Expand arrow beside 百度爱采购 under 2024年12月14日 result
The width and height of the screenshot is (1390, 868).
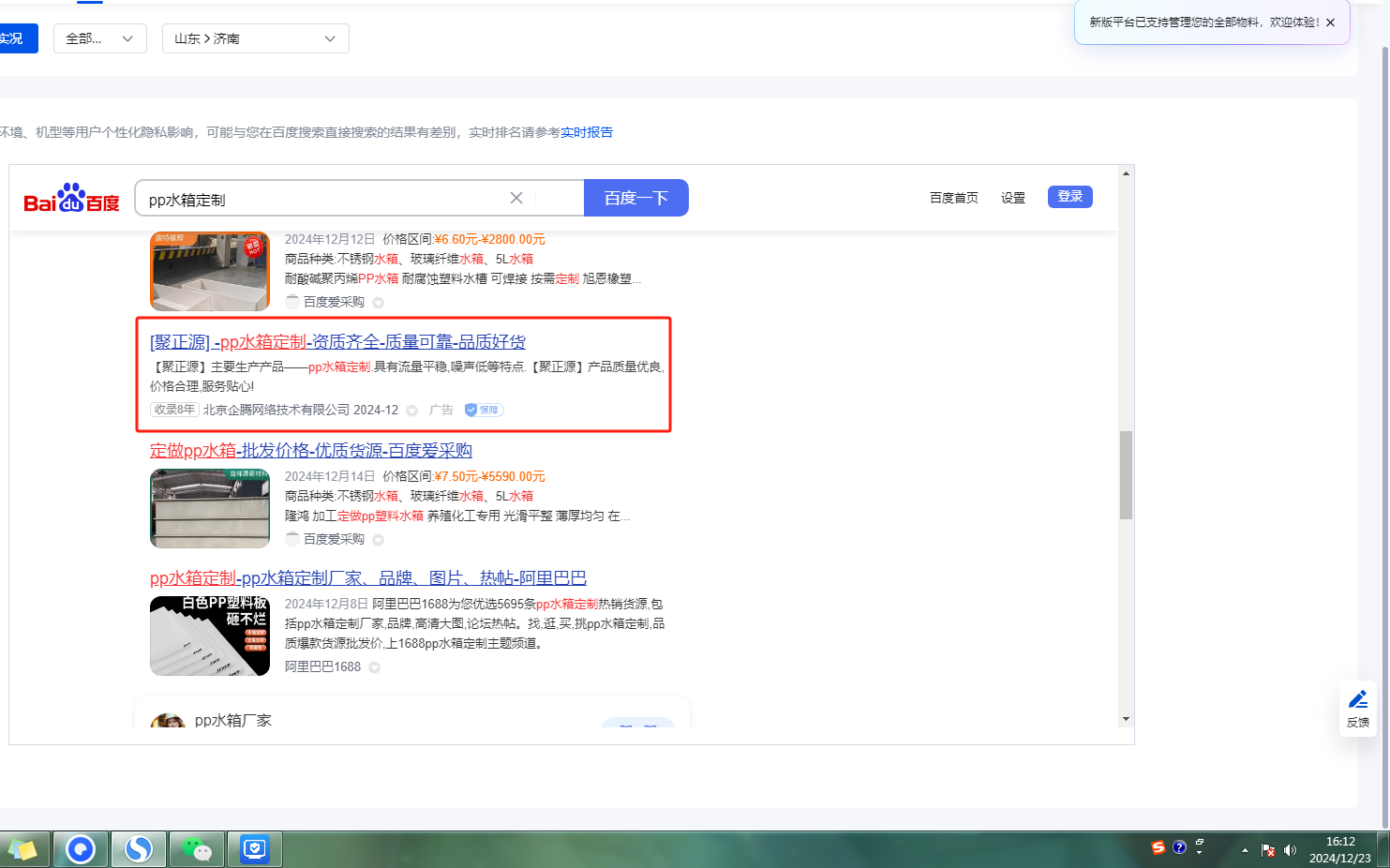378,540
